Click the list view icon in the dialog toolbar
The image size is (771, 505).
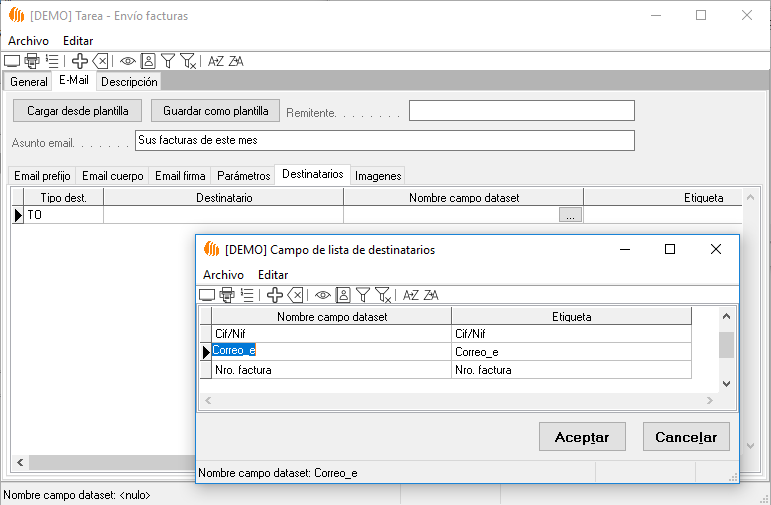[x=247, y=295]
